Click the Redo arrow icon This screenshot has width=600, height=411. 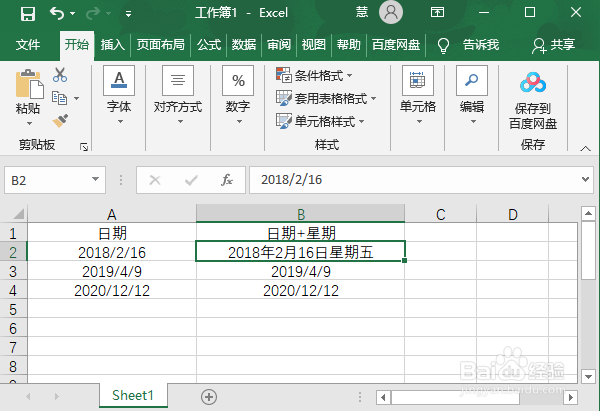tap(93, 13)
